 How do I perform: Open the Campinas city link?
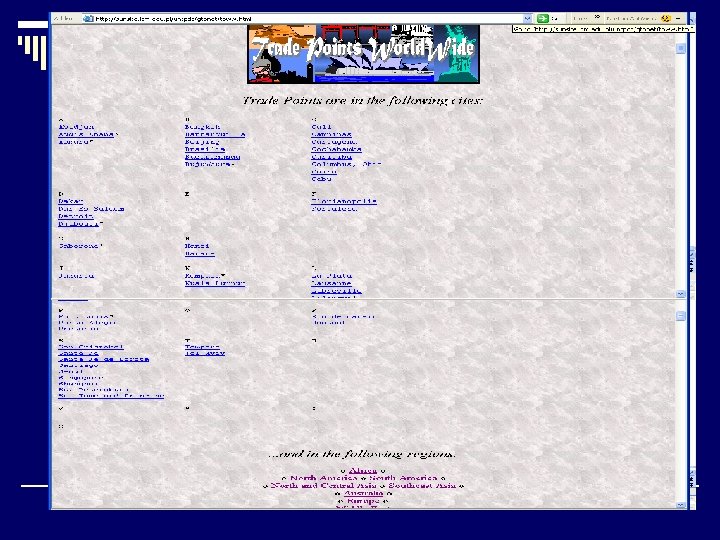click(x=331, y=134)
